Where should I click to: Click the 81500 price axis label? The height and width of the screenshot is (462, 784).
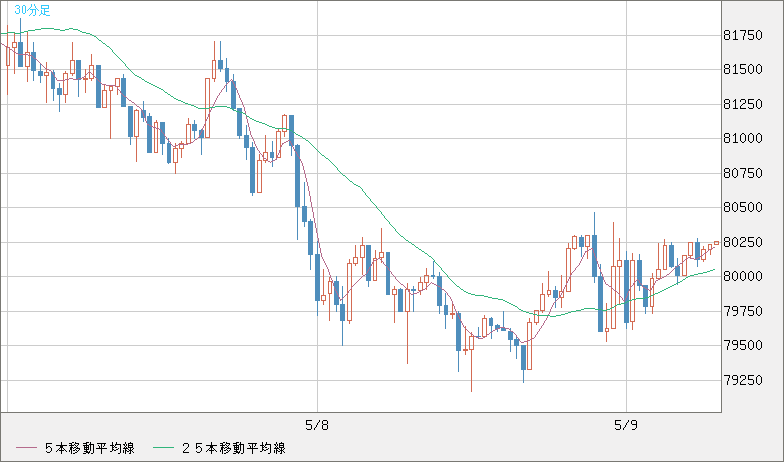point(743,70)
